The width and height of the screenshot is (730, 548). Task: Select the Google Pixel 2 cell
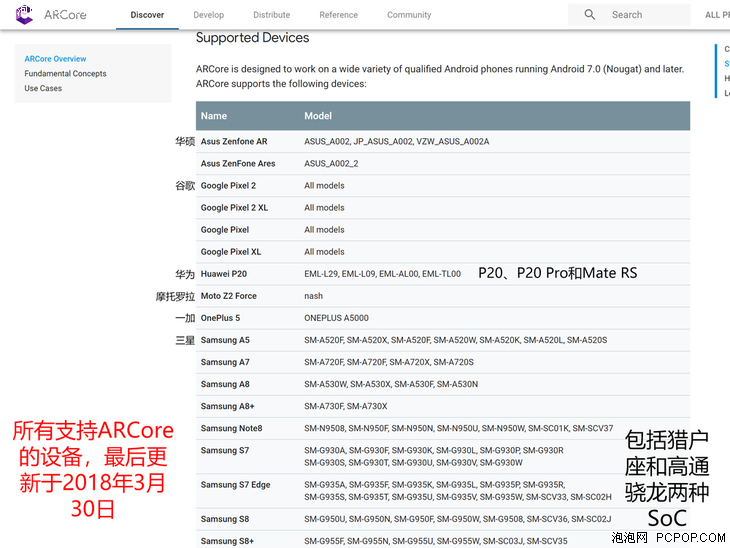click(x=228, y=185)
